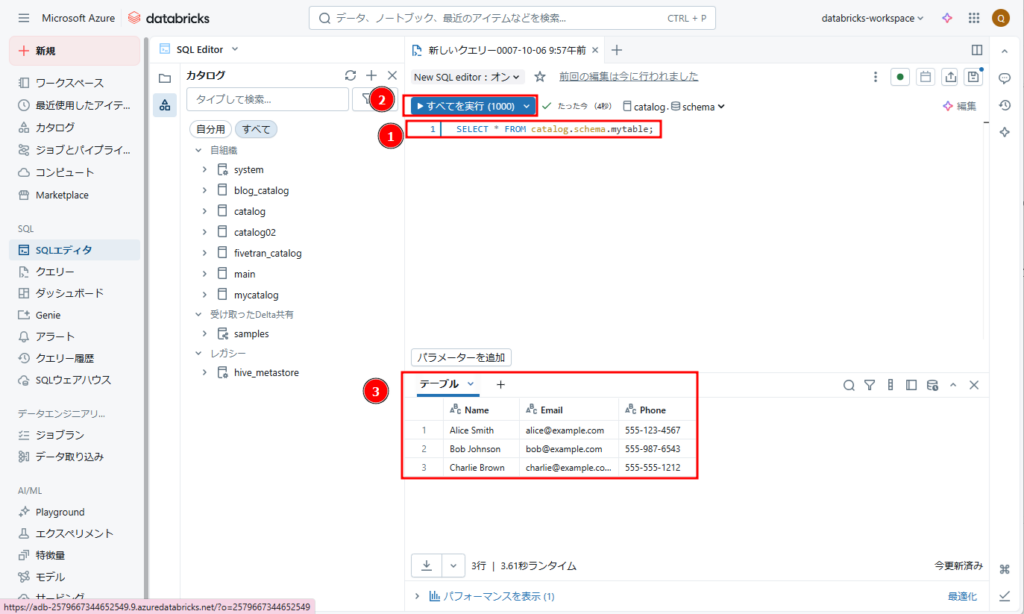The width and height of the screenshot is (1024, 614).
Task: Toggle the New SQL editor switch
Action: pyautogui.click(x=468, y=77)
